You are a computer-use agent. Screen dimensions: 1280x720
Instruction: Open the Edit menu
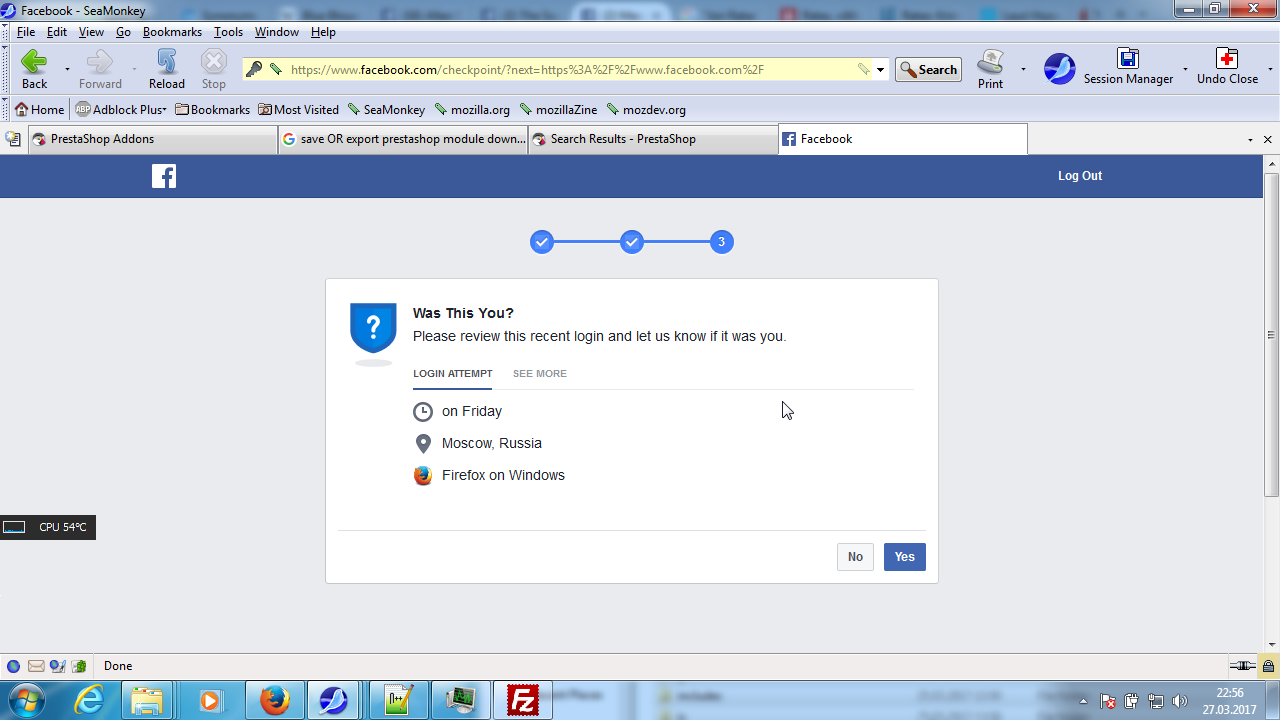coord(57,32)
